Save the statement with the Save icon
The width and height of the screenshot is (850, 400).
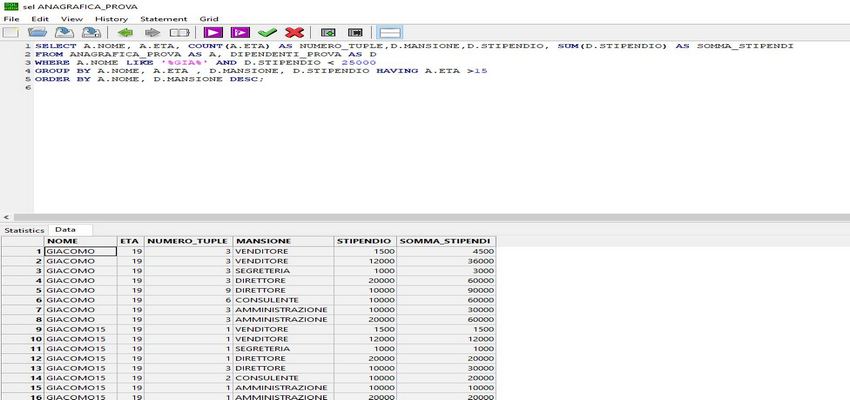click(x=65, y=33)
